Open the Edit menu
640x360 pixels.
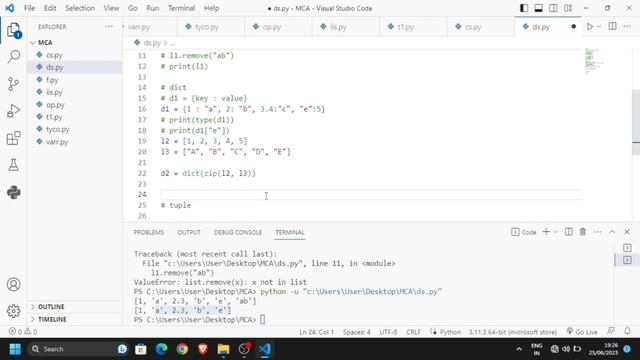point(50,8)
